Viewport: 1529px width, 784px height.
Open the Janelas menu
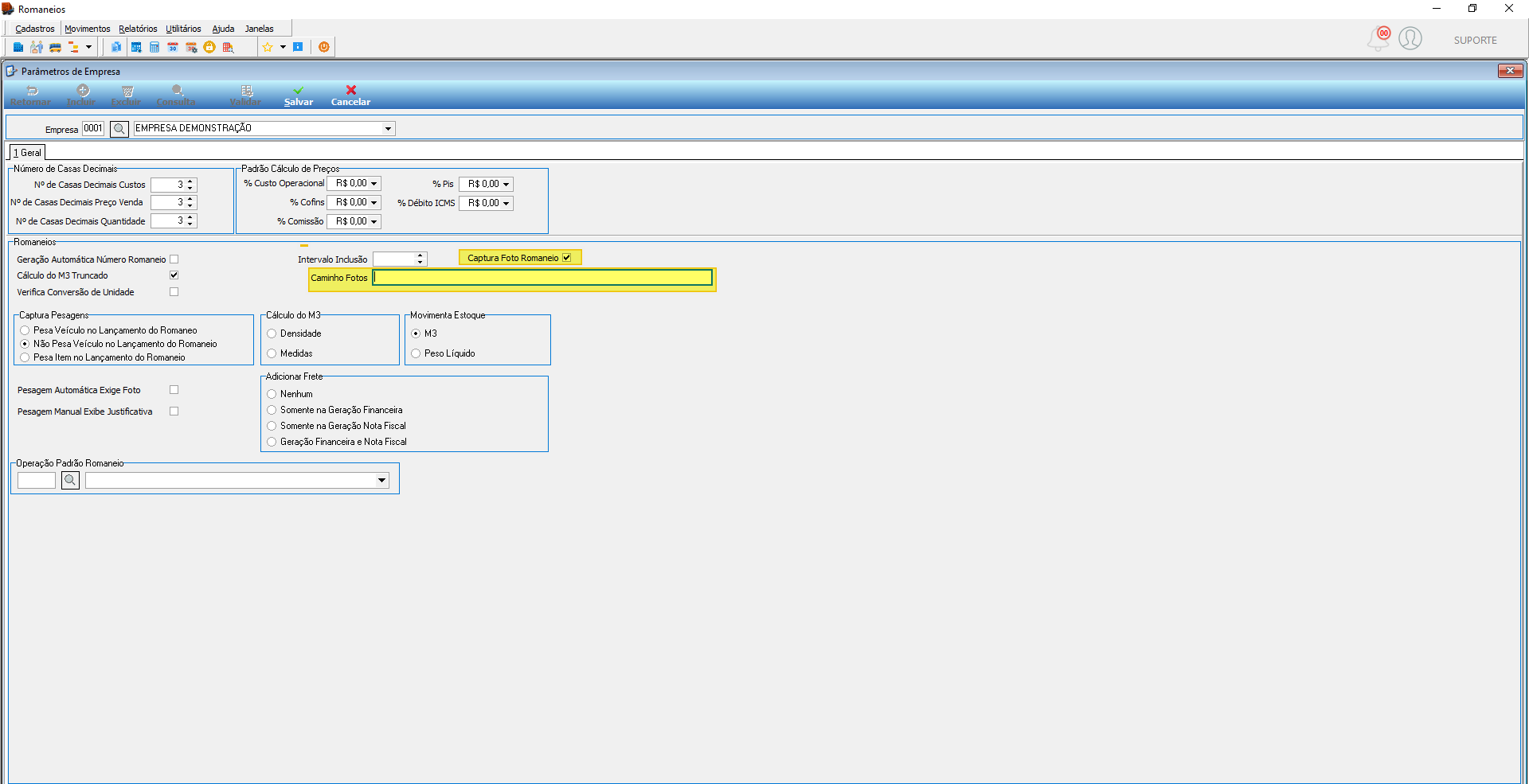[x=259, y=29]
